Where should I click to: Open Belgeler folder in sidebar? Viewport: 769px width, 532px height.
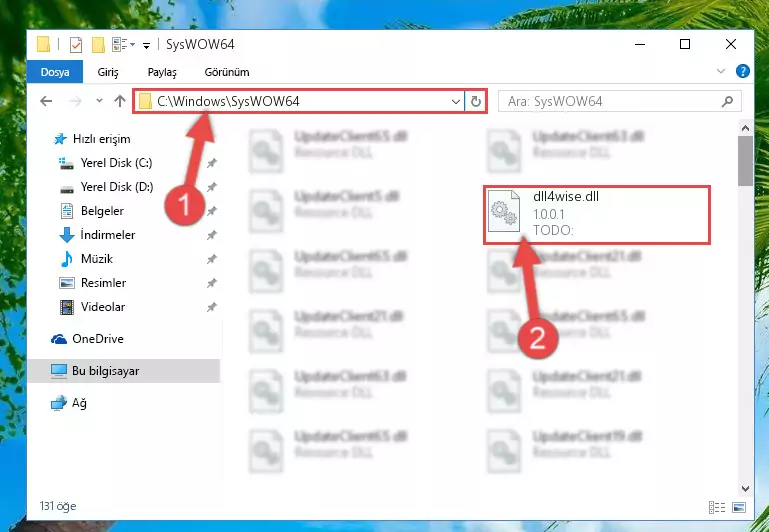tap(102, 211)
